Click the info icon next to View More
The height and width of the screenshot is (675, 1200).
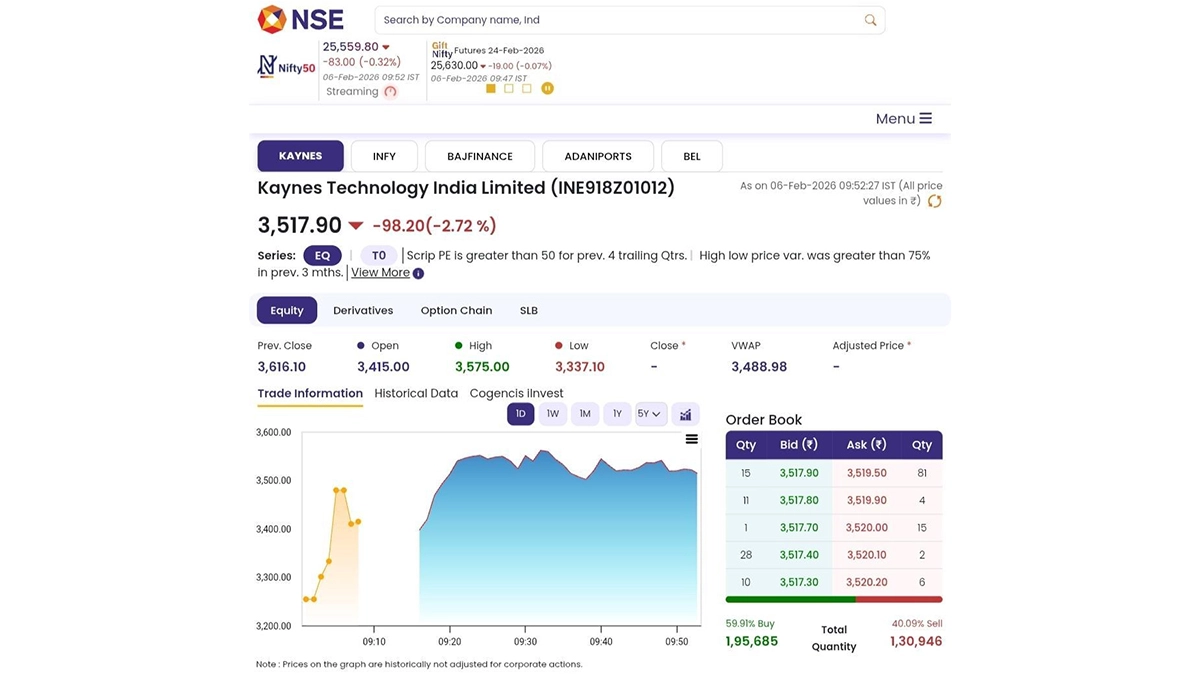pos(418,273)
